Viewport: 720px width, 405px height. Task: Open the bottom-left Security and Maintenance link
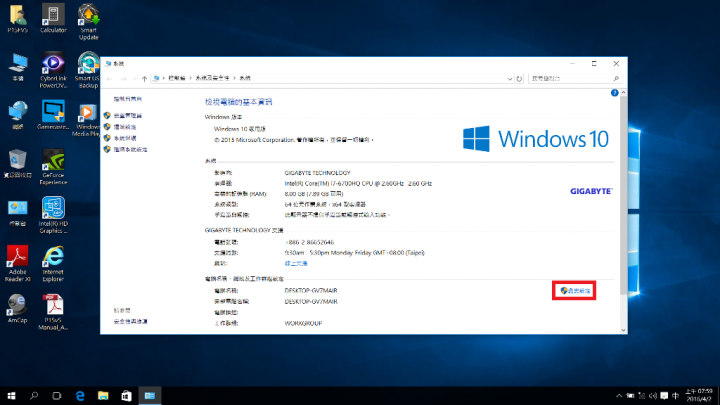[x=130, y=321]
